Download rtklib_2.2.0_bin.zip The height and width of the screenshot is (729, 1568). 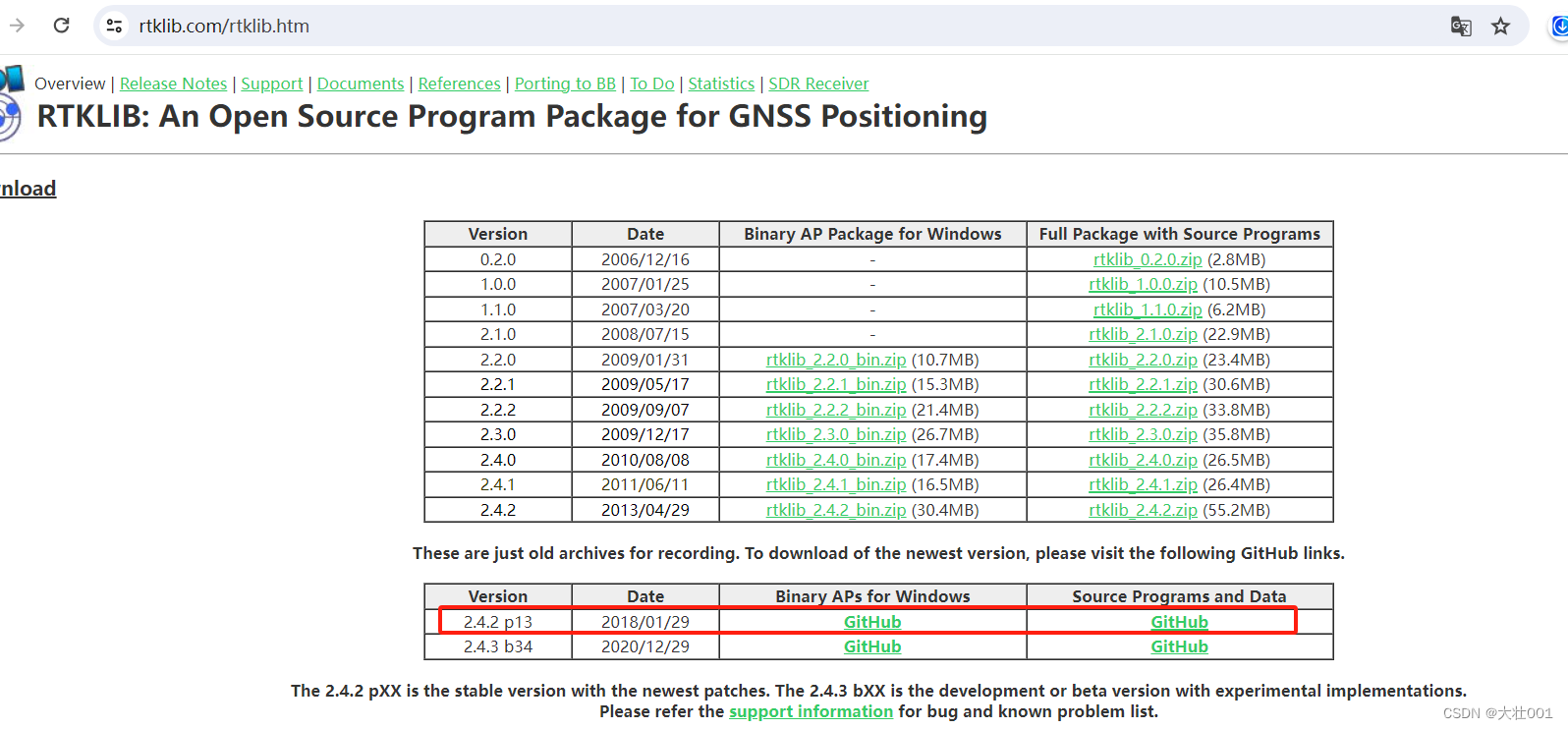click(x=836, y=360)
